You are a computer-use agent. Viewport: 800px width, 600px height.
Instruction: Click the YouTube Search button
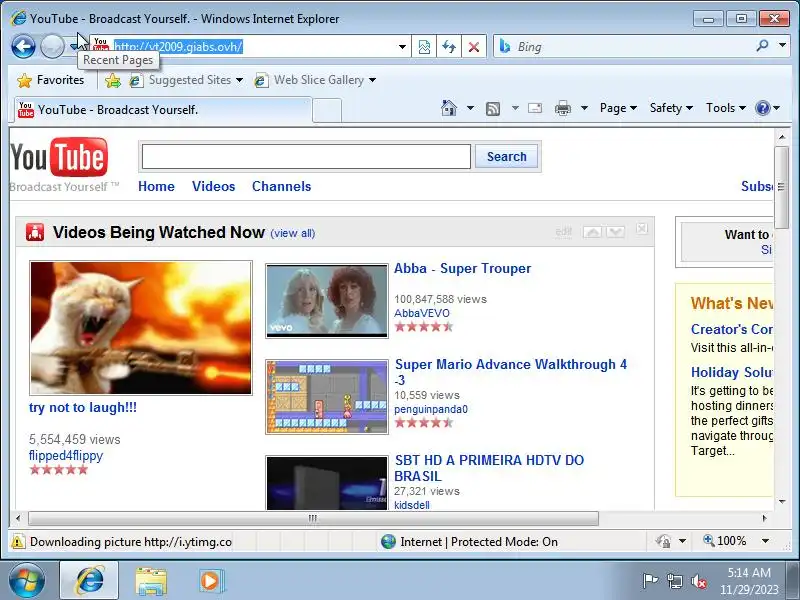[x=506, y=157]
